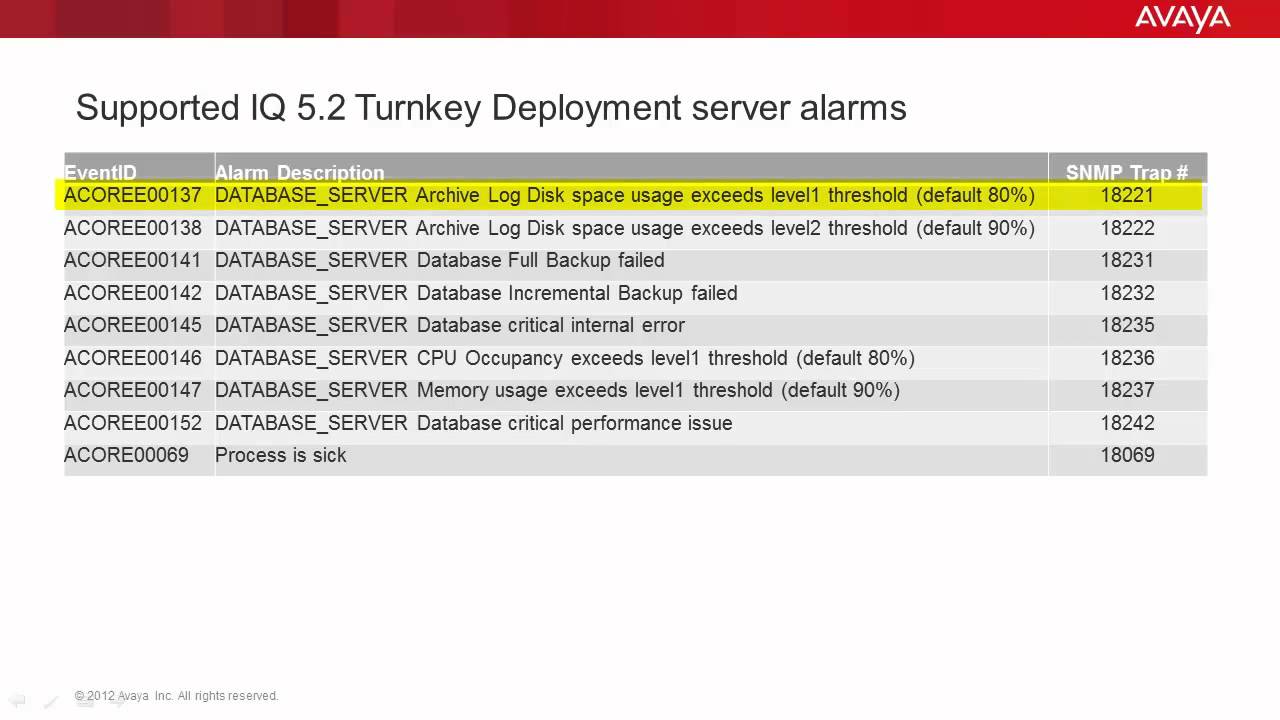Click the Avaya logo in the header
Image resolution: width=1280 pixels, height=720 pixels.
pyautogui.click(x=1182, y=19)
